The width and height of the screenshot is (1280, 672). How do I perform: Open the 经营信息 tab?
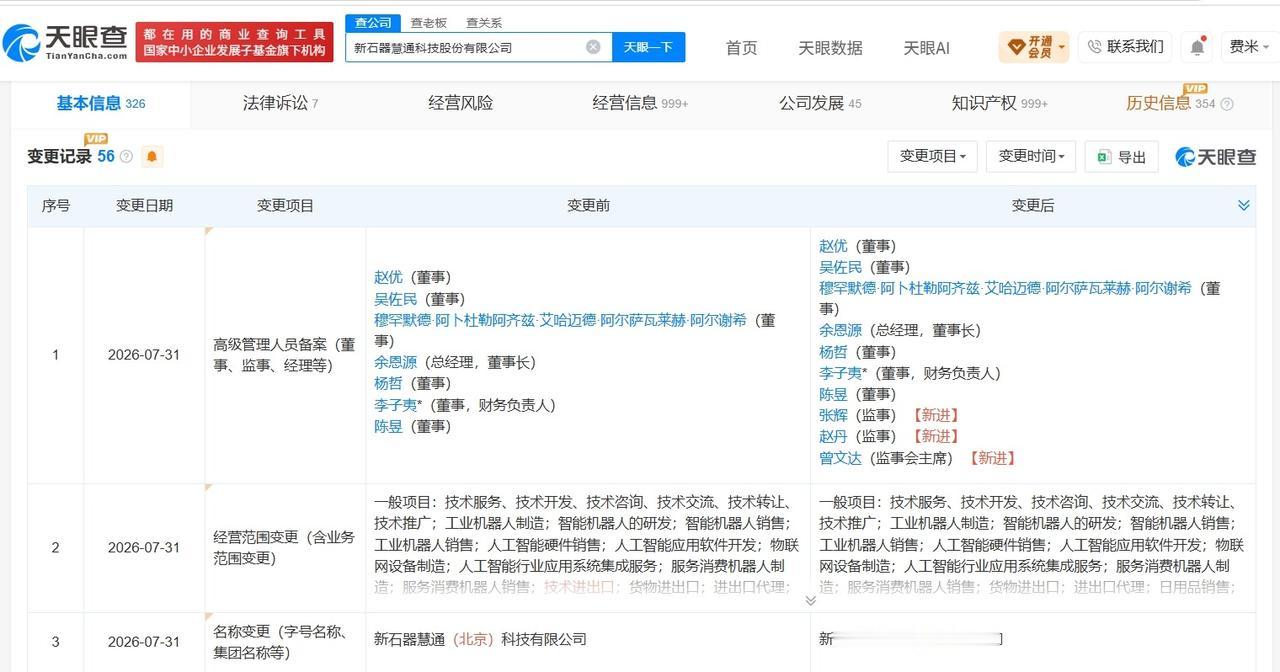click(x=640, y=103)
